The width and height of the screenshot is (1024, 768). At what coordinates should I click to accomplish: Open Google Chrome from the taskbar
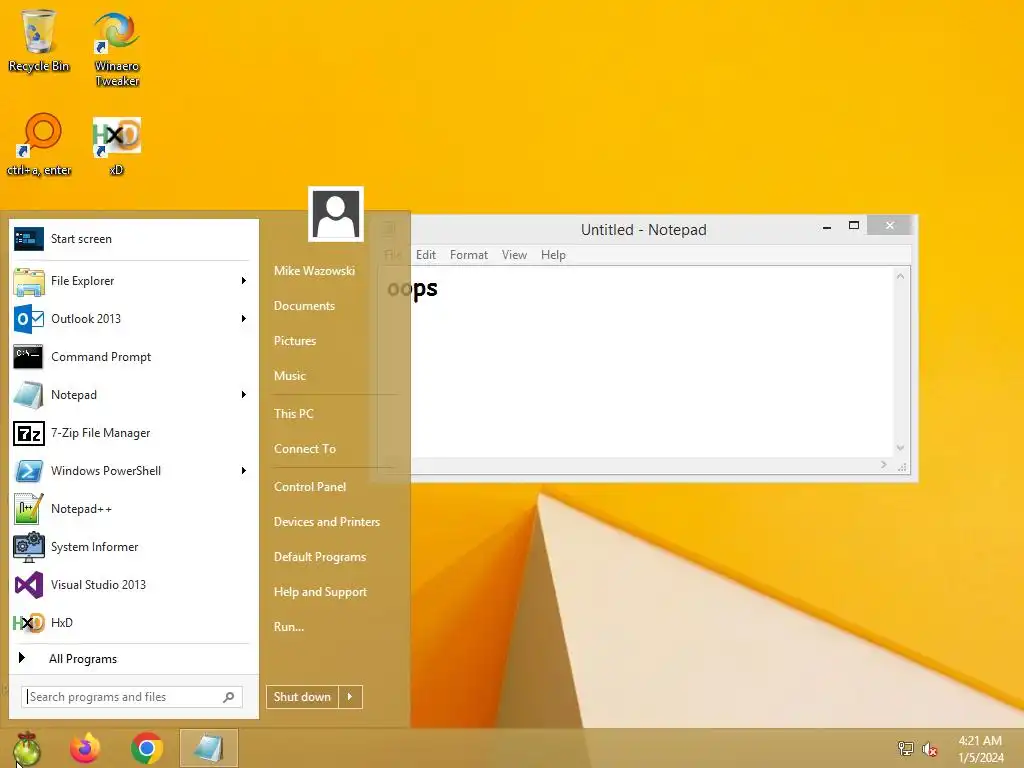coord(146,748)
